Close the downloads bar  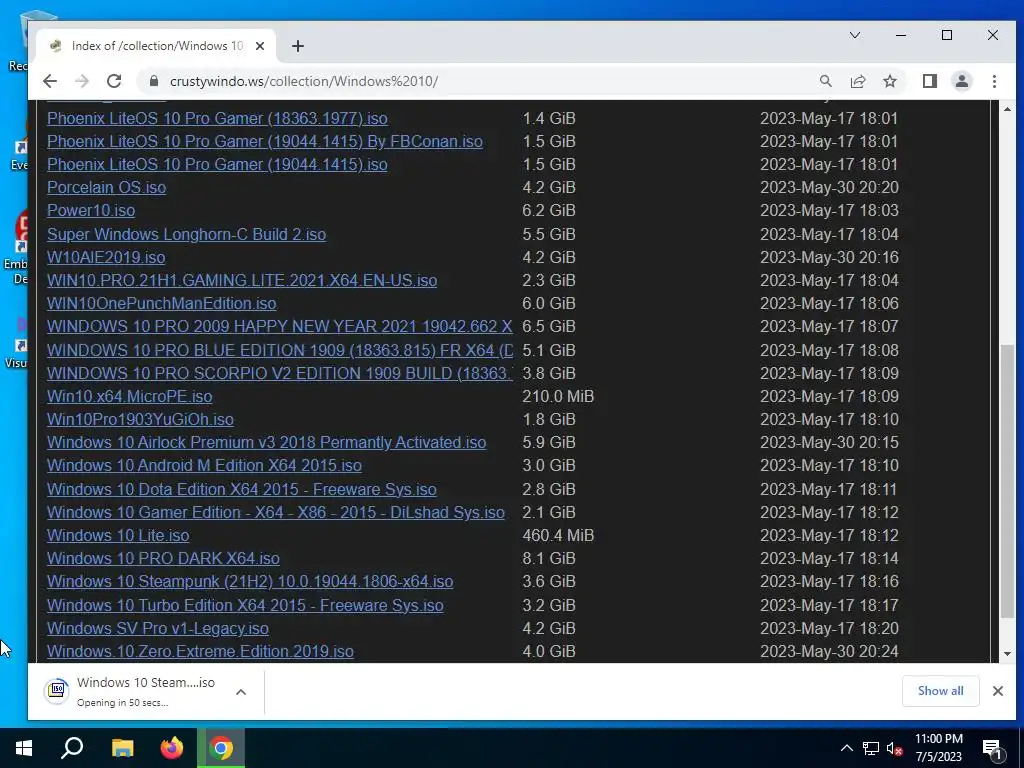(x=998, y=691)
